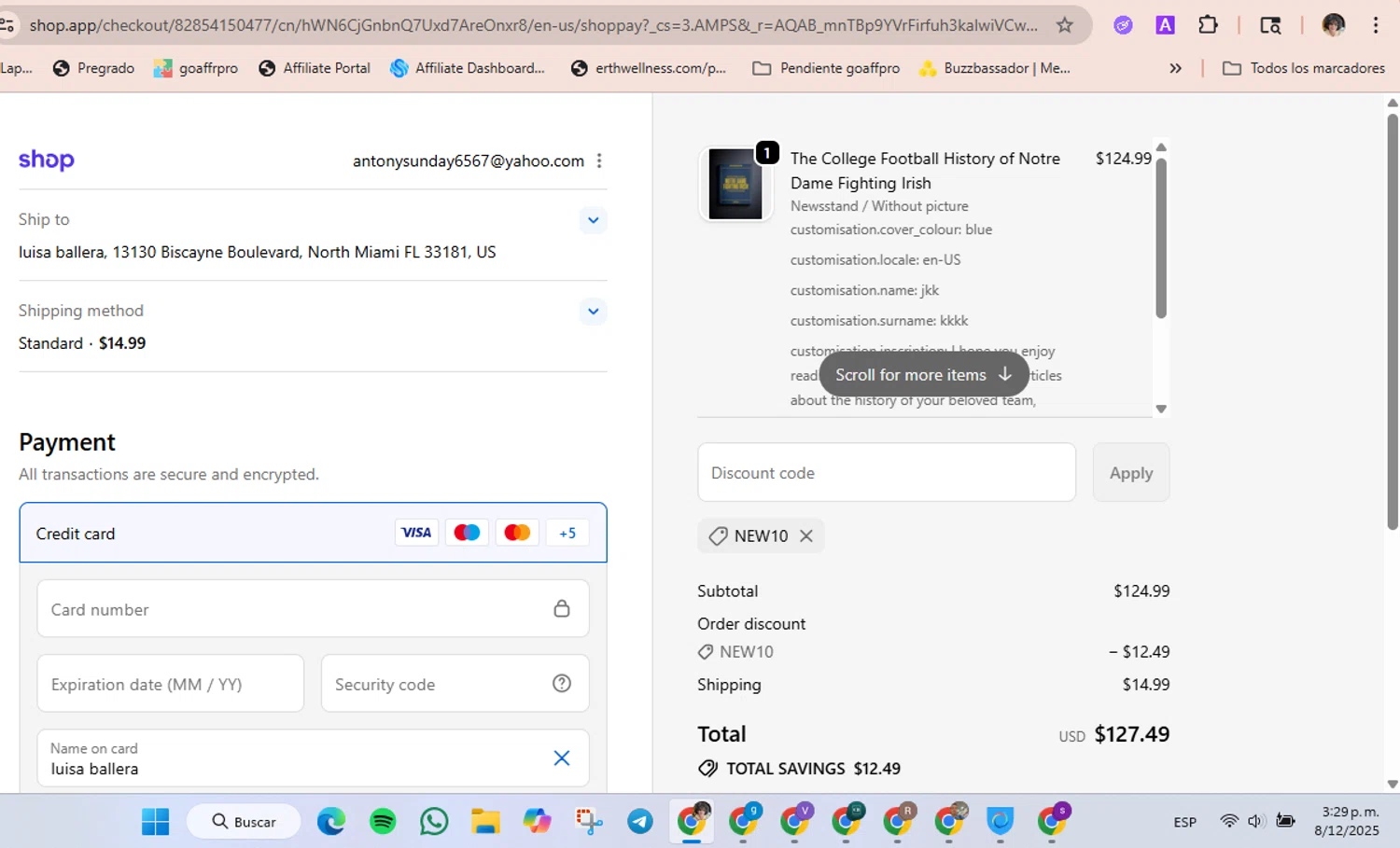Open the Chrome extensions puzzle menu
The width and height of the screenshot is (1400, 848).
click(x=1208, y=25)
